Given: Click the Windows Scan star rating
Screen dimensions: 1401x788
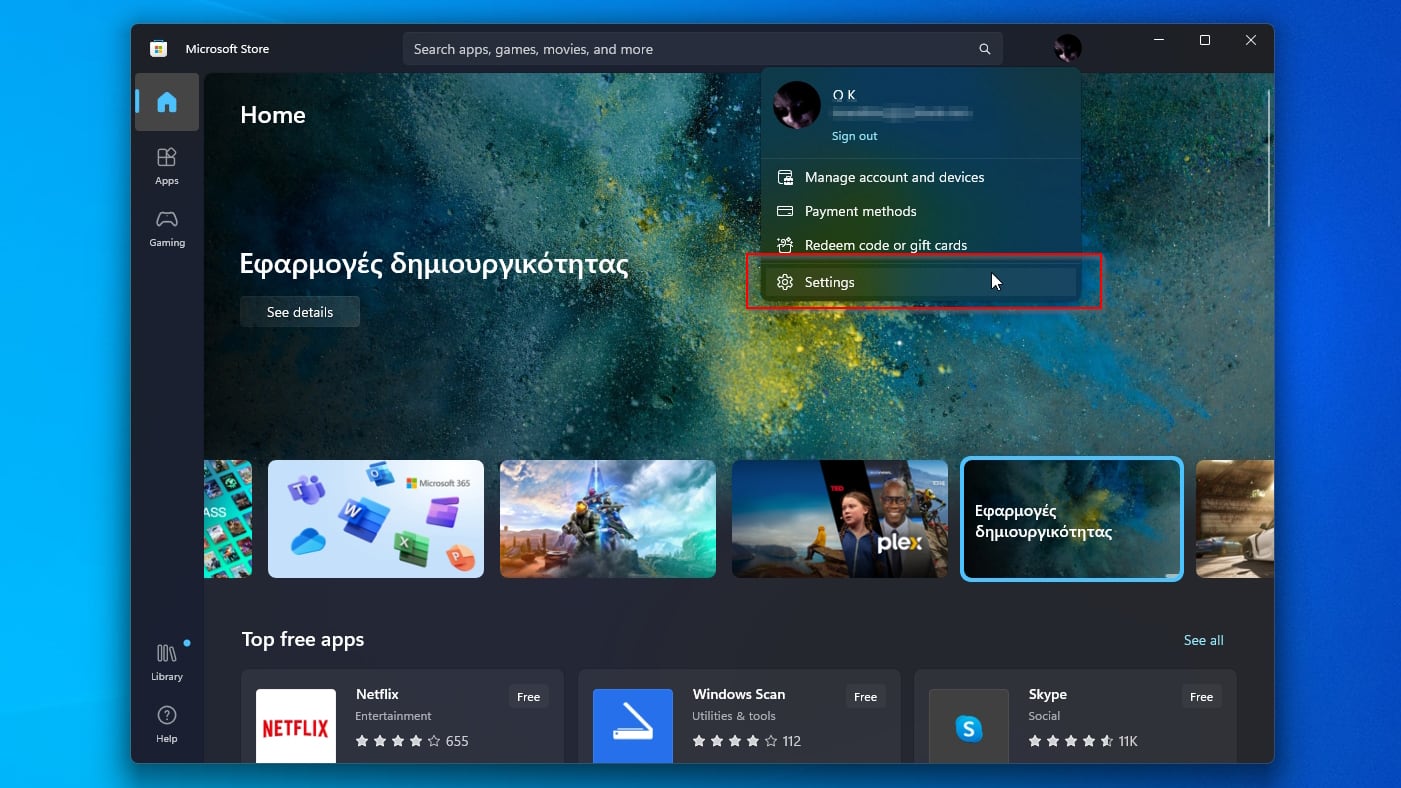Looking at the screenshot, I should [x=734, y=741].
